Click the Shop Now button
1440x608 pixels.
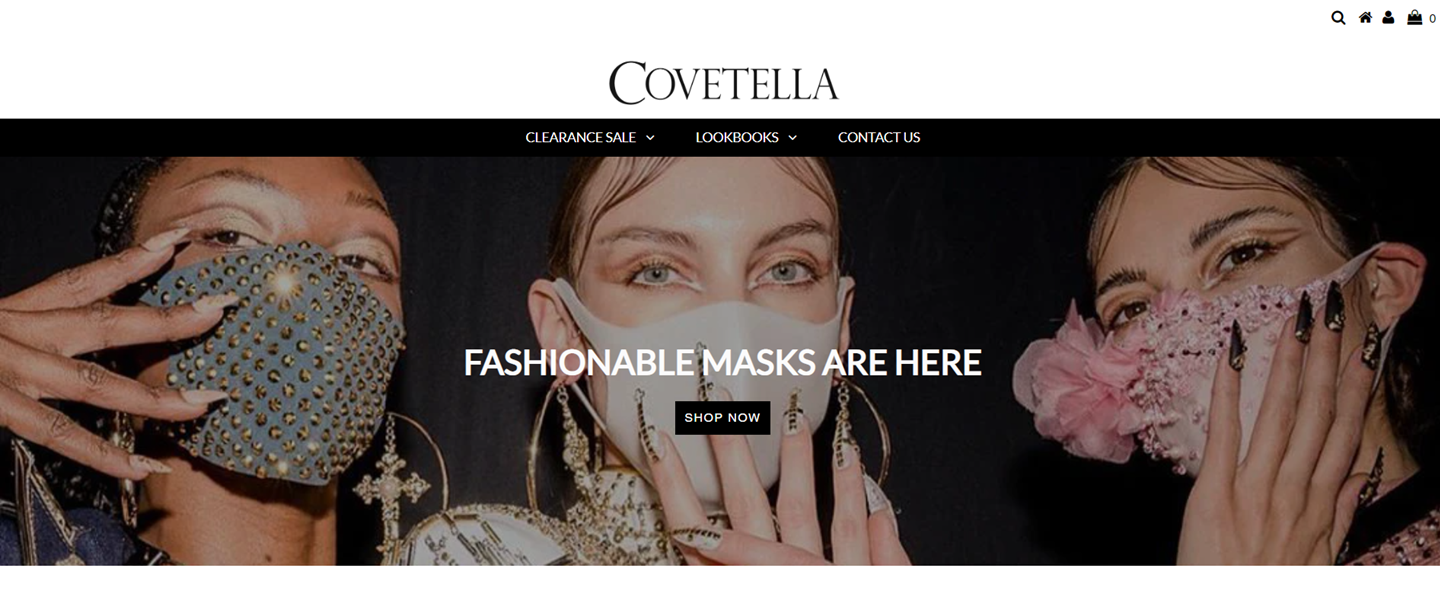[722, 418]
